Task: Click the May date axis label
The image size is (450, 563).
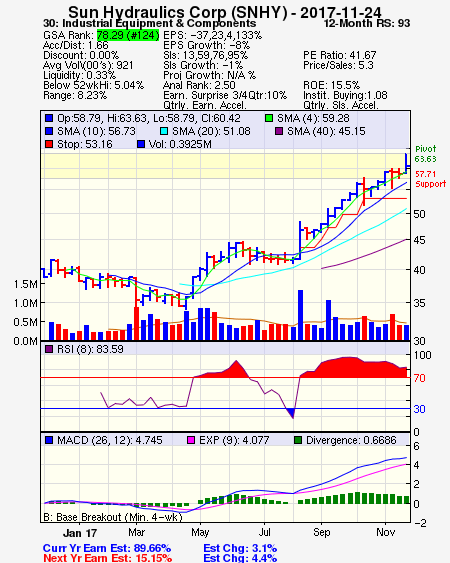Action: pyautogui.click(x=200, y=532)
